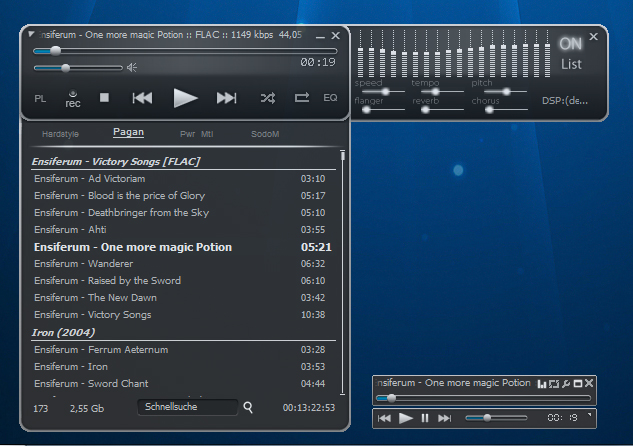Switch to the SodoM playlist tab
The height and width of the screenshot is (446, 633).
pos(265,133)
